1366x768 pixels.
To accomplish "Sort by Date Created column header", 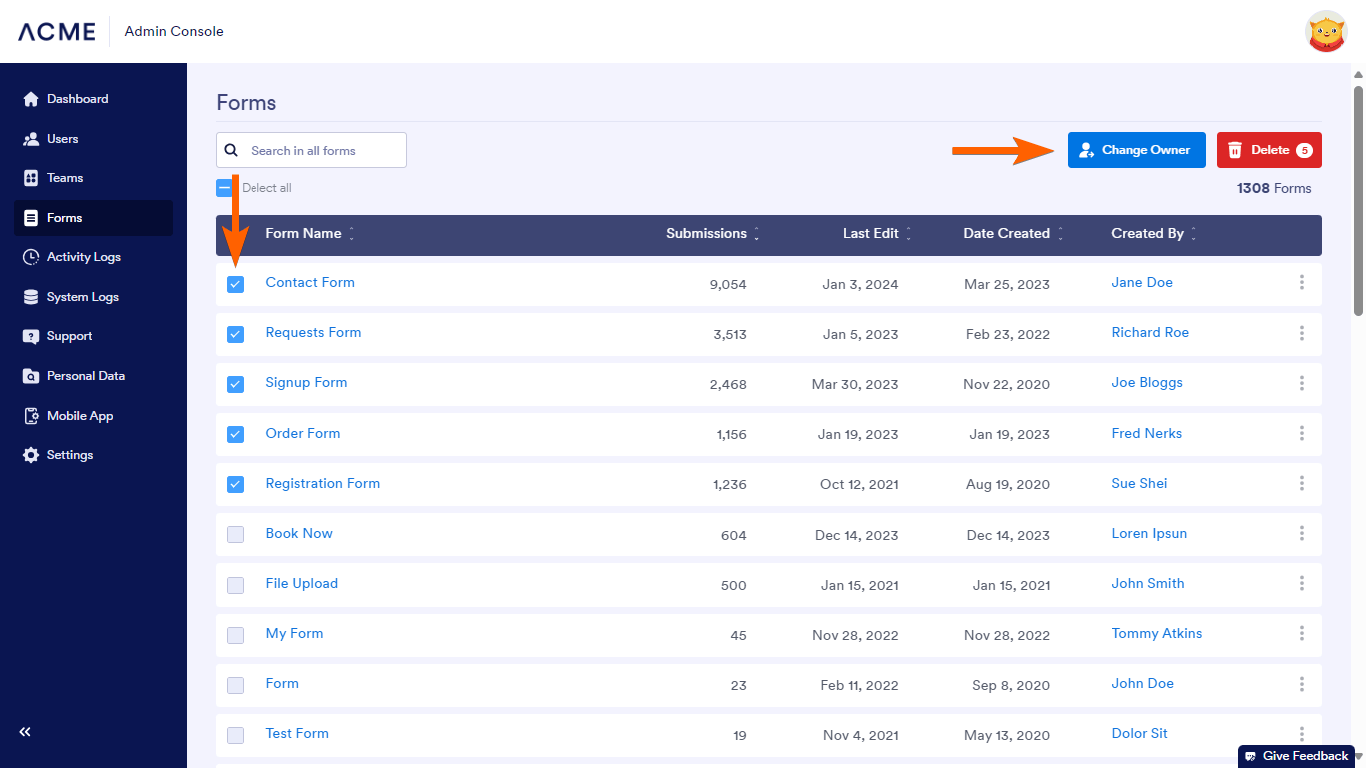I will (x=1006, y=234).
